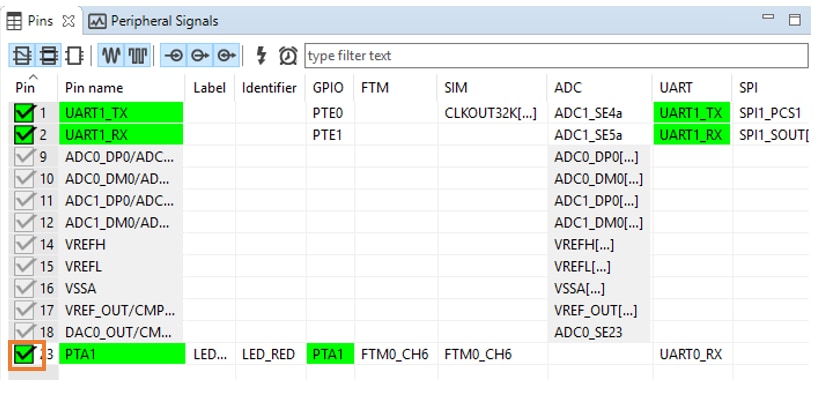The height and width of the screenshot is (397, 817).
Task: Click the unrouted chip outline filter icon
Action: point(75,55)
